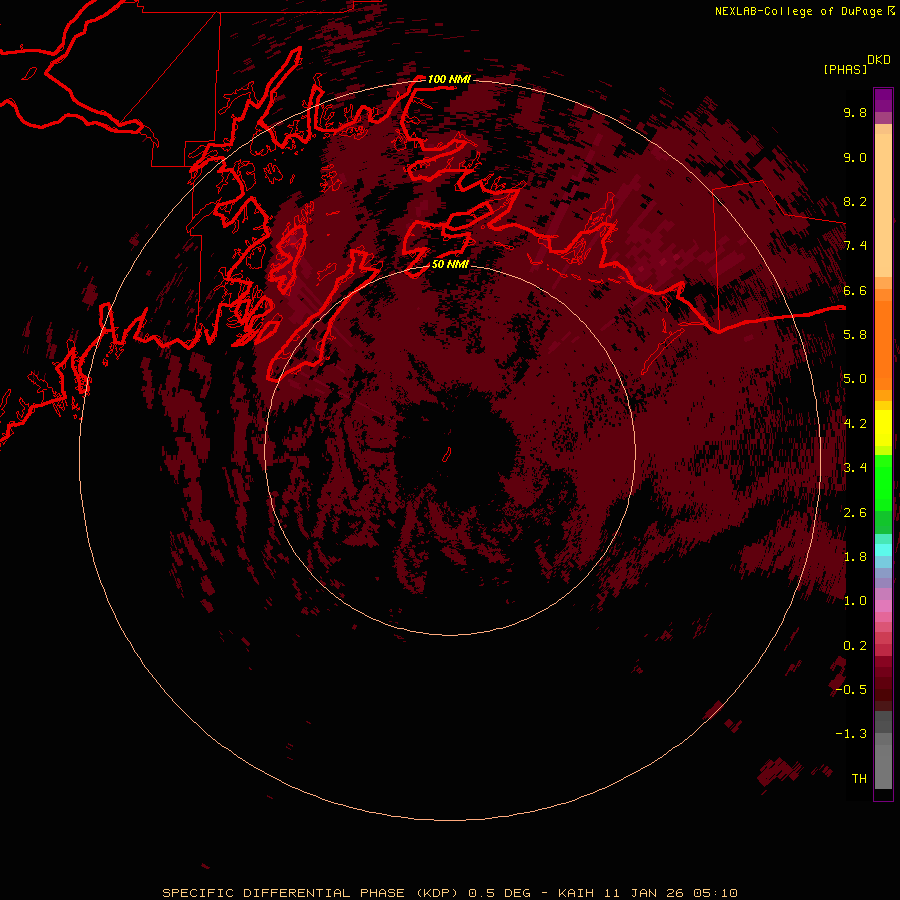Pick the pale peach color bar segment
This screenshot has width=900, height=900.
(x=883, y=207)
